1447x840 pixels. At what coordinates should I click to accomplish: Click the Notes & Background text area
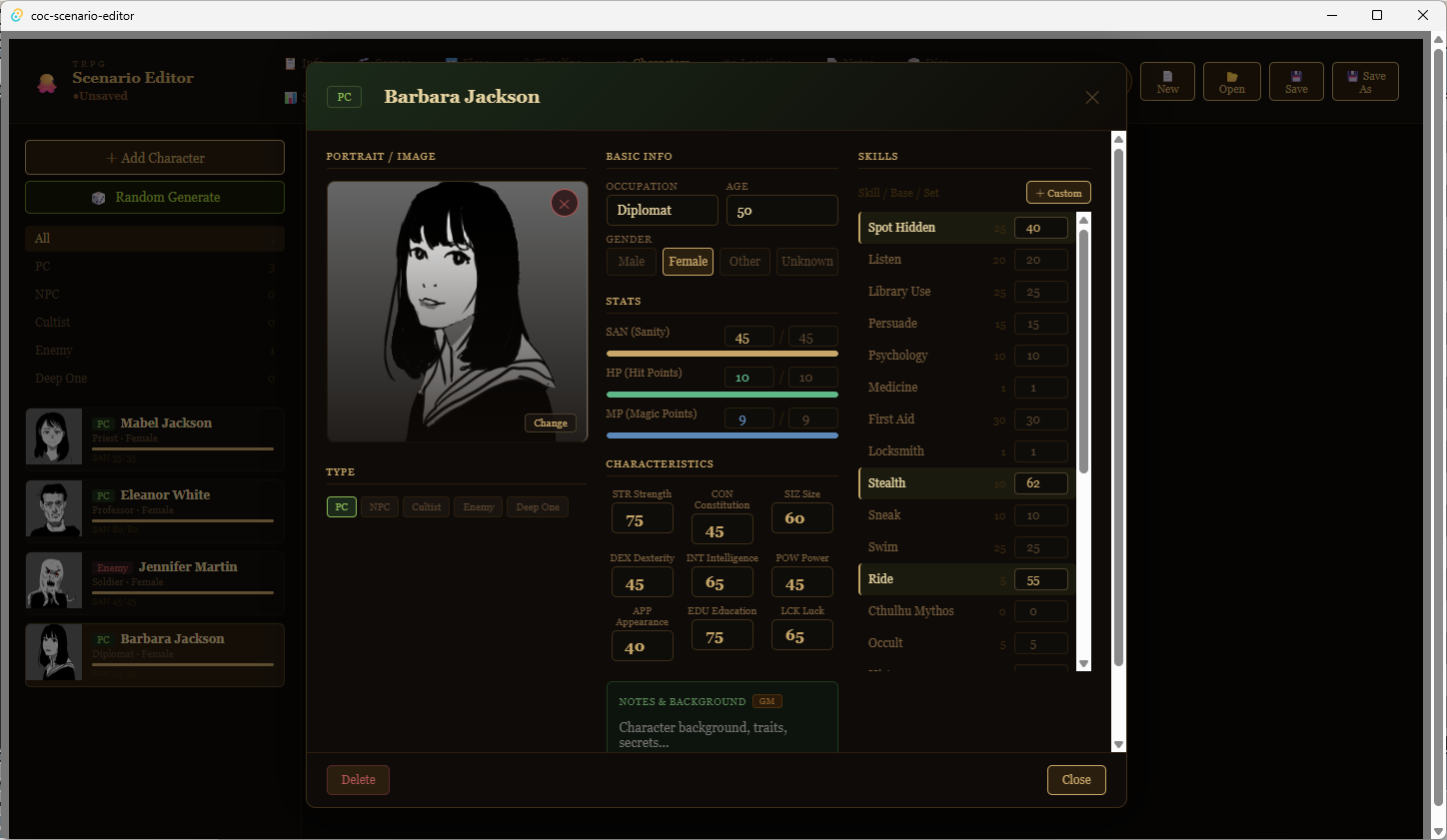click(723, 735)
